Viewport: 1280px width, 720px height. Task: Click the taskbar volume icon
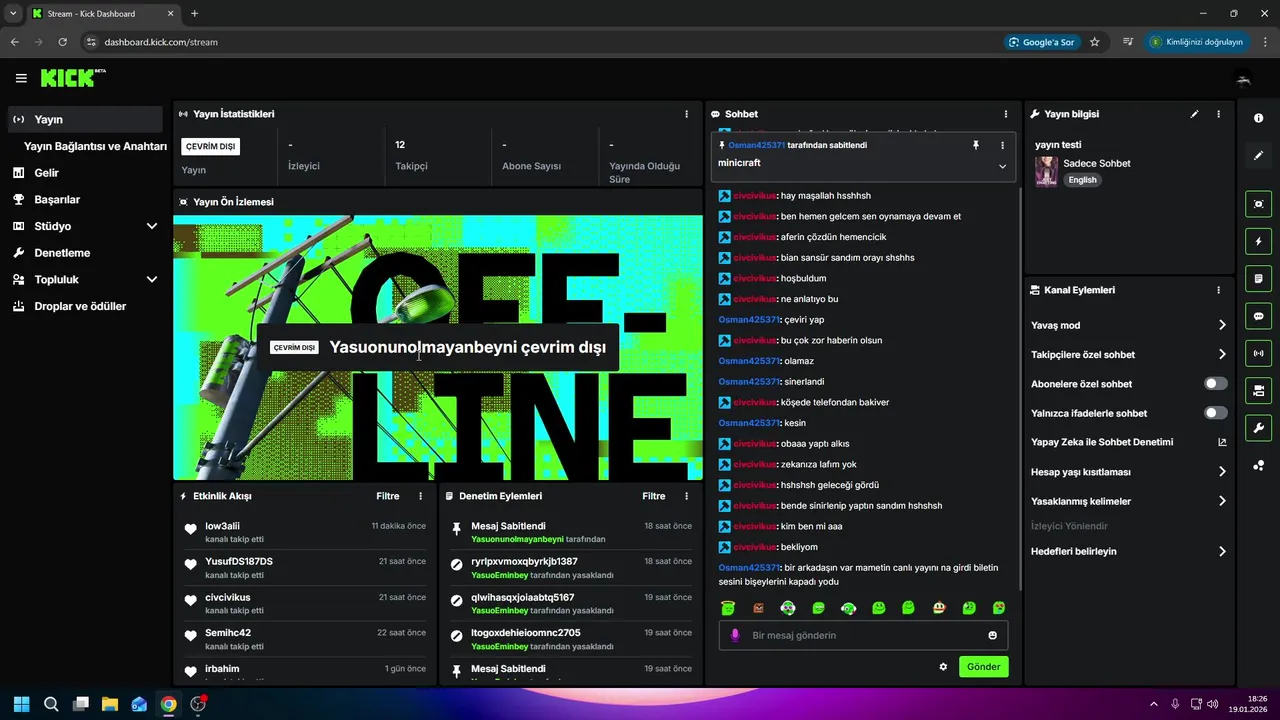tap(1212, 704)
